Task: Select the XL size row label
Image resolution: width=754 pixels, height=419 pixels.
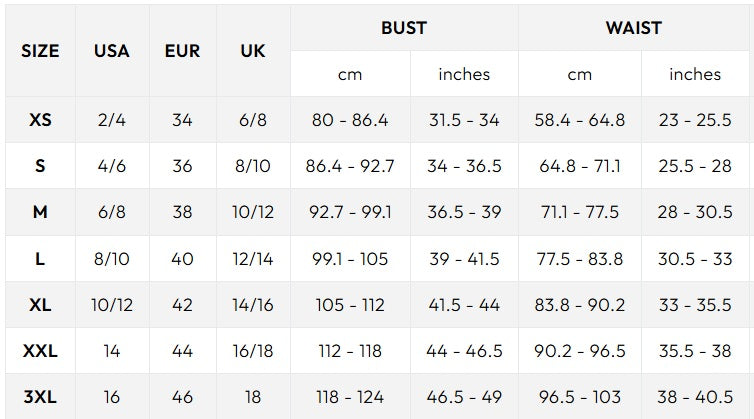Action: click(x=40, y=305)
